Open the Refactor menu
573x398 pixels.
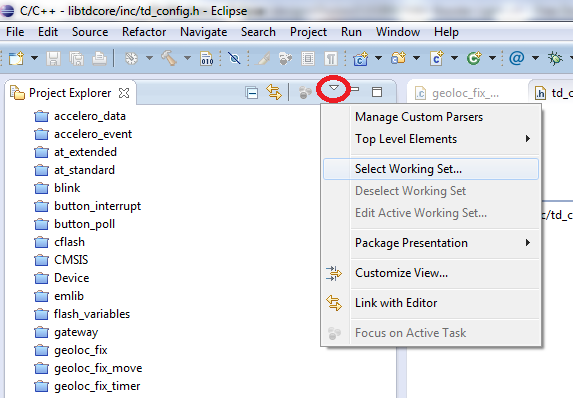tap(144, 32)
